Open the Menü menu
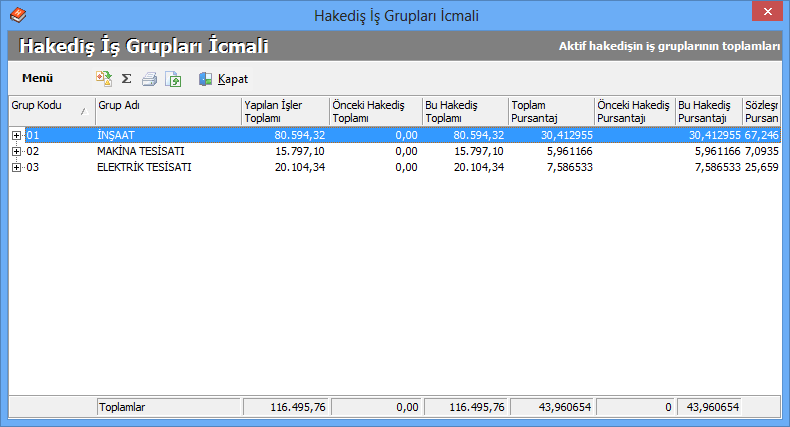The width and height of the screenshot is (790, 427). tap(37, 78)
